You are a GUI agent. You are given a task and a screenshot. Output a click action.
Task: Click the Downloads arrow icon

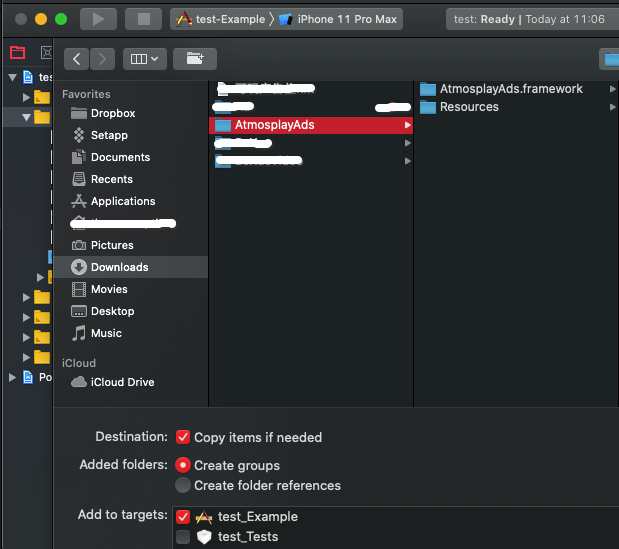(x=79, y=267)
